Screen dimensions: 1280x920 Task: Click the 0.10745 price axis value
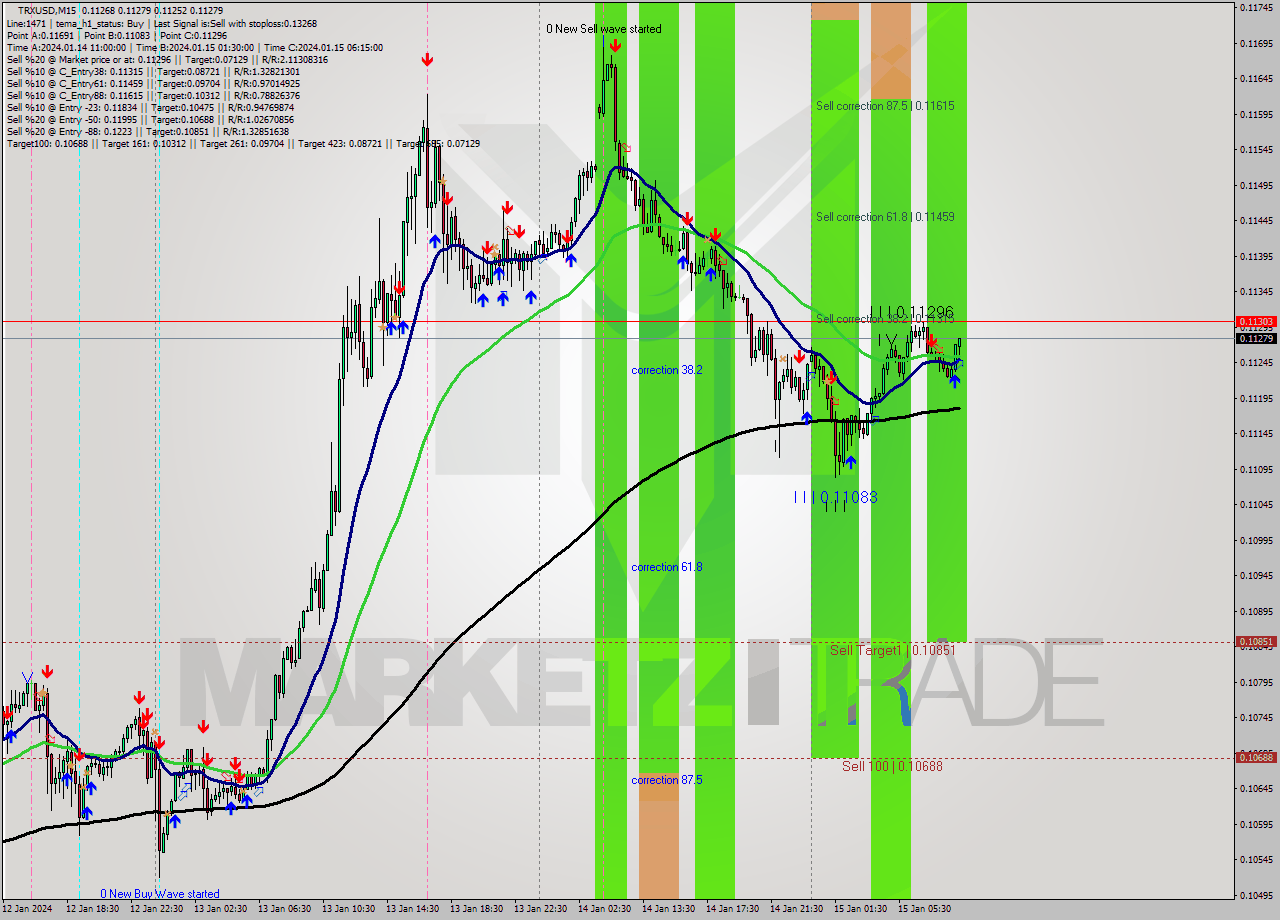pos(1256,717)
